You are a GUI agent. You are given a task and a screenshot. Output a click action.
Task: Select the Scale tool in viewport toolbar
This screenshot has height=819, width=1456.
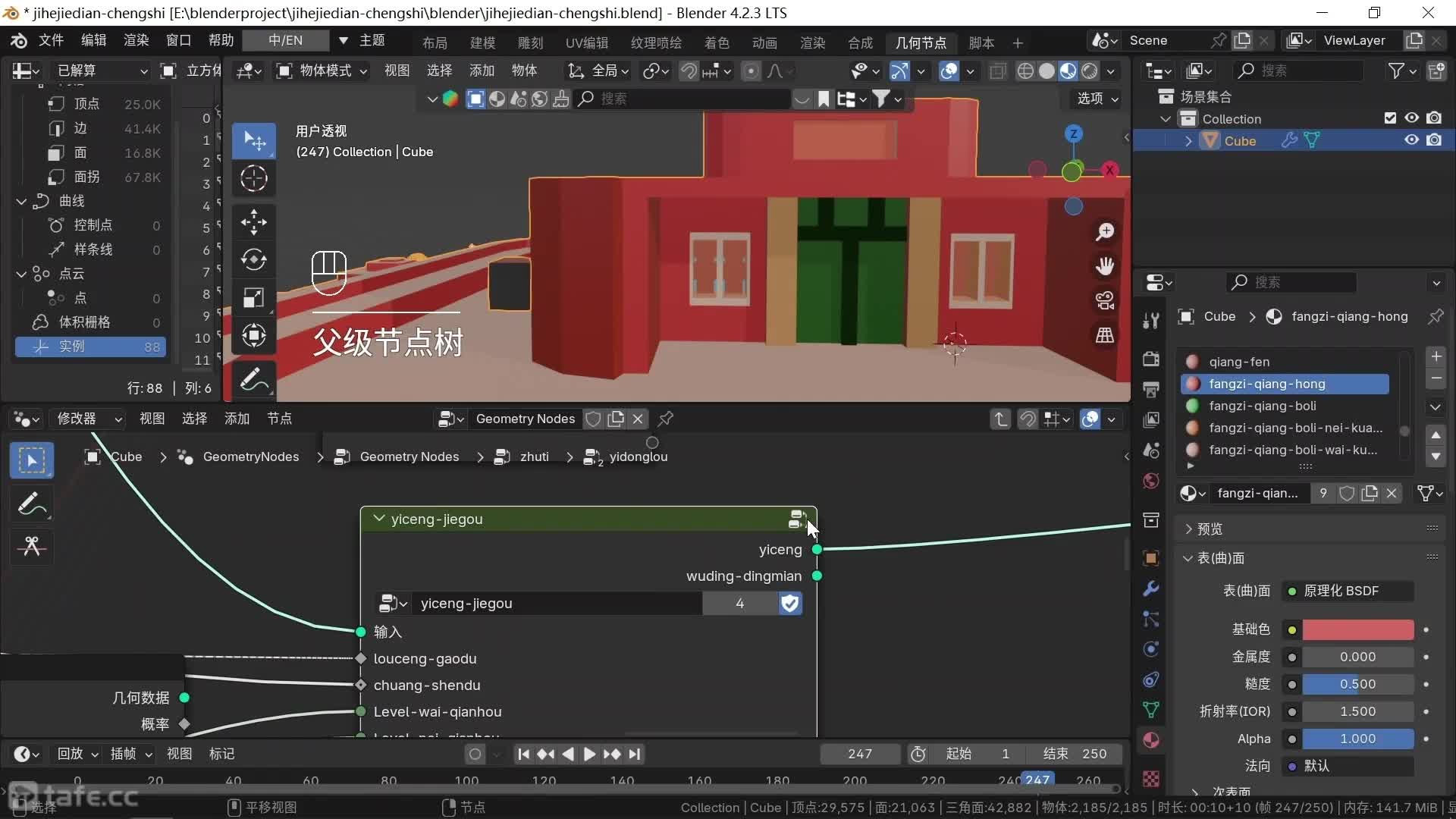[253, 297]
